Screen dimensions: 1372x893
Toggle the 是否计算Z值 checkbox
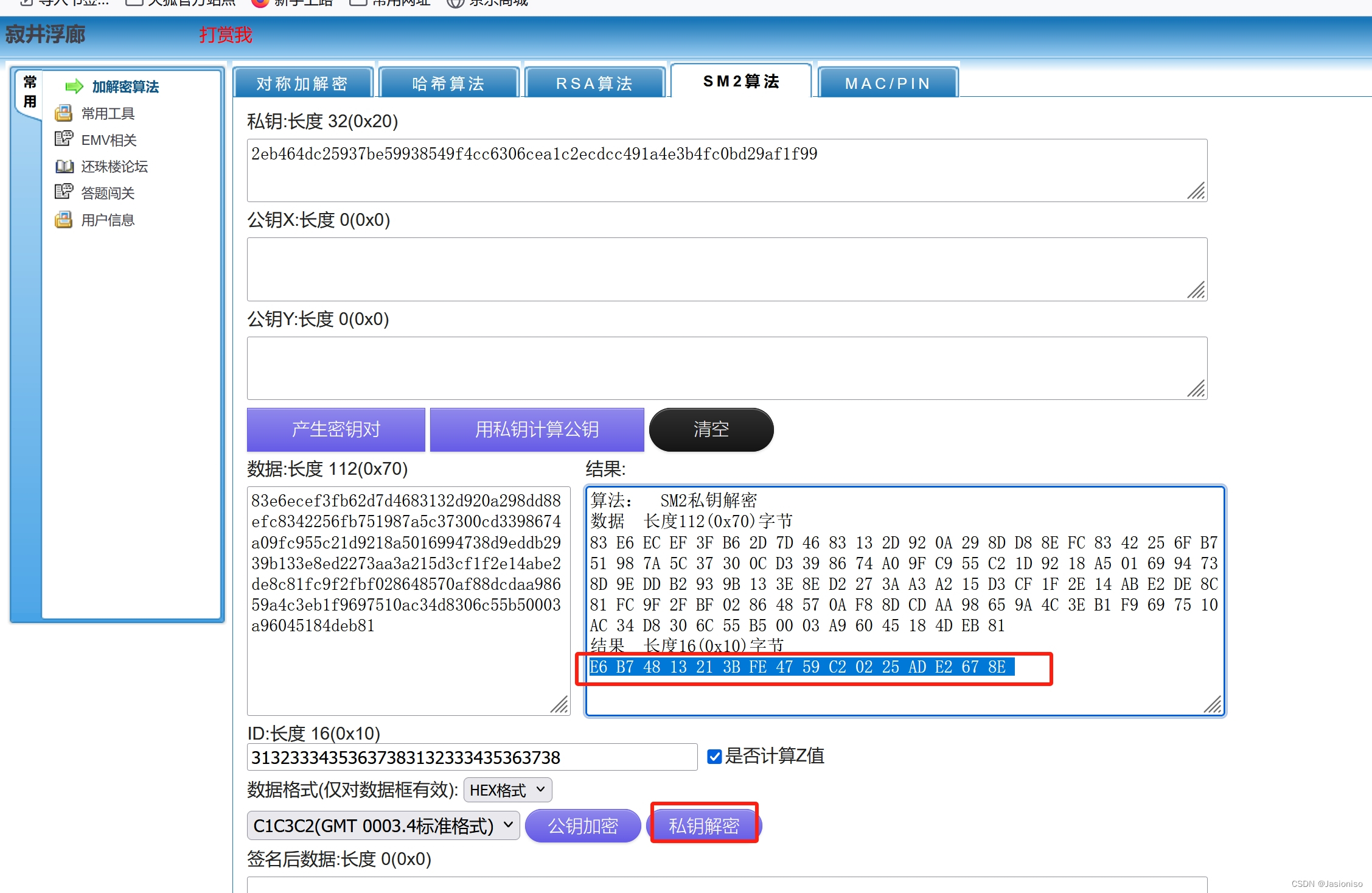point(714,757)
